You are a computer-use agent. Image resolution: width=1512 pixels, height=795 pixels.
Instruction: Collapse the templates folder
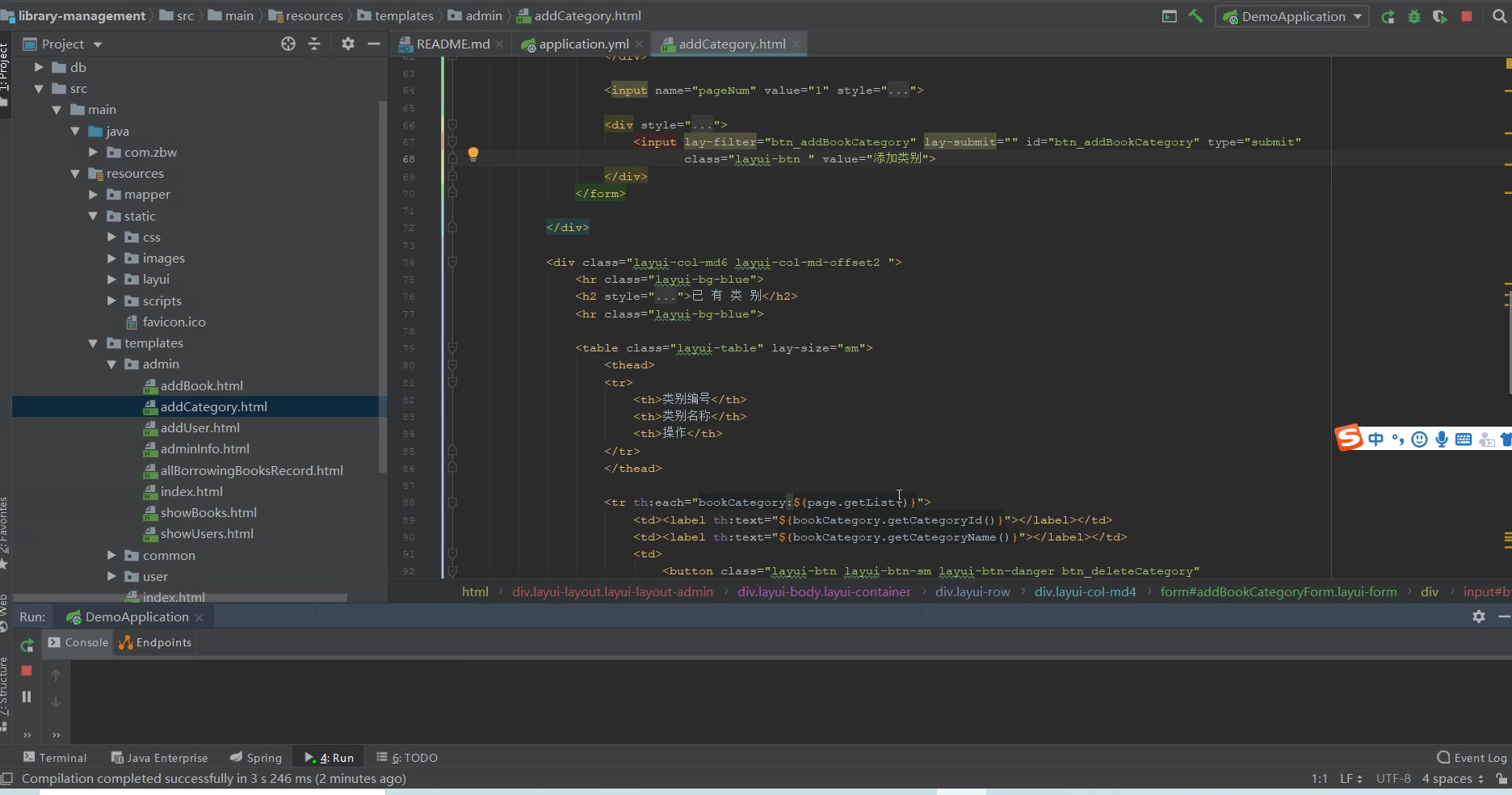[x=93, y=343]
